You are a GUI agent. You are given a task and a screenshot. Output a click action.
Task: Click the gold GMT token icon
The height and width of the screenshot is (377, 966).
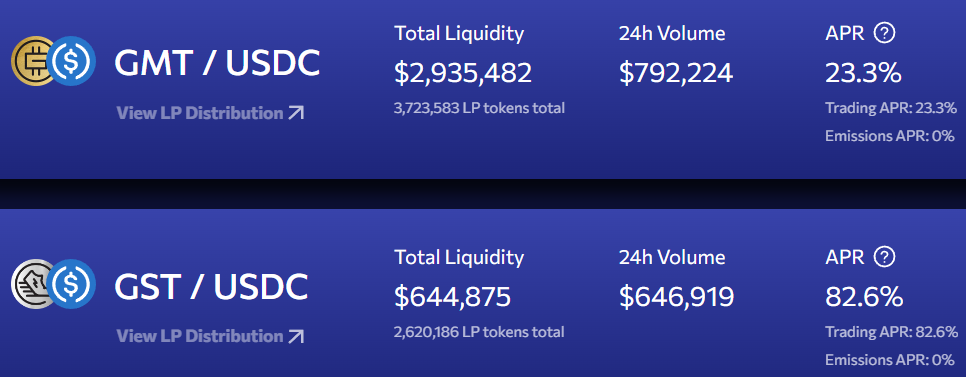pos(33,61)
